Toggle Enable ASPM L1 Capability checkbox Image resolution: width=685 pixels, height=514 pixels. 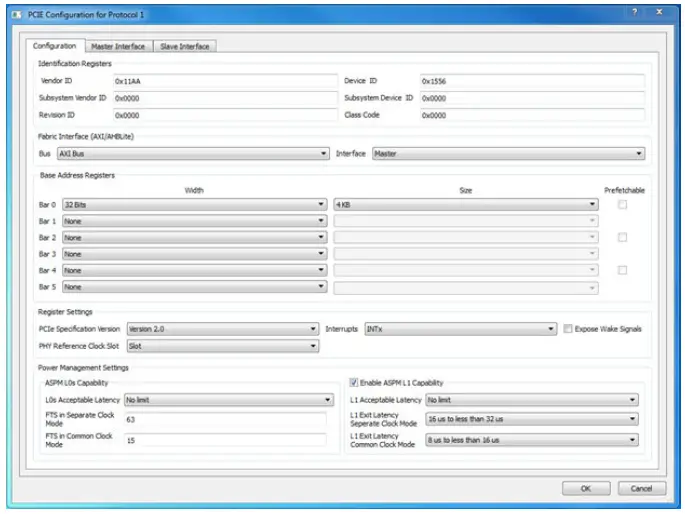point(354,383)
